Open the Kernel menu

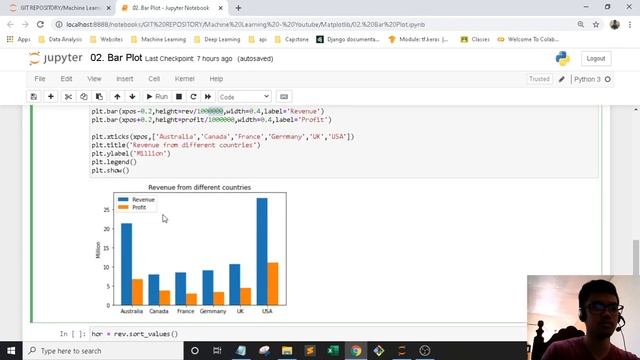pyautogui.click(x=184, y=79)
